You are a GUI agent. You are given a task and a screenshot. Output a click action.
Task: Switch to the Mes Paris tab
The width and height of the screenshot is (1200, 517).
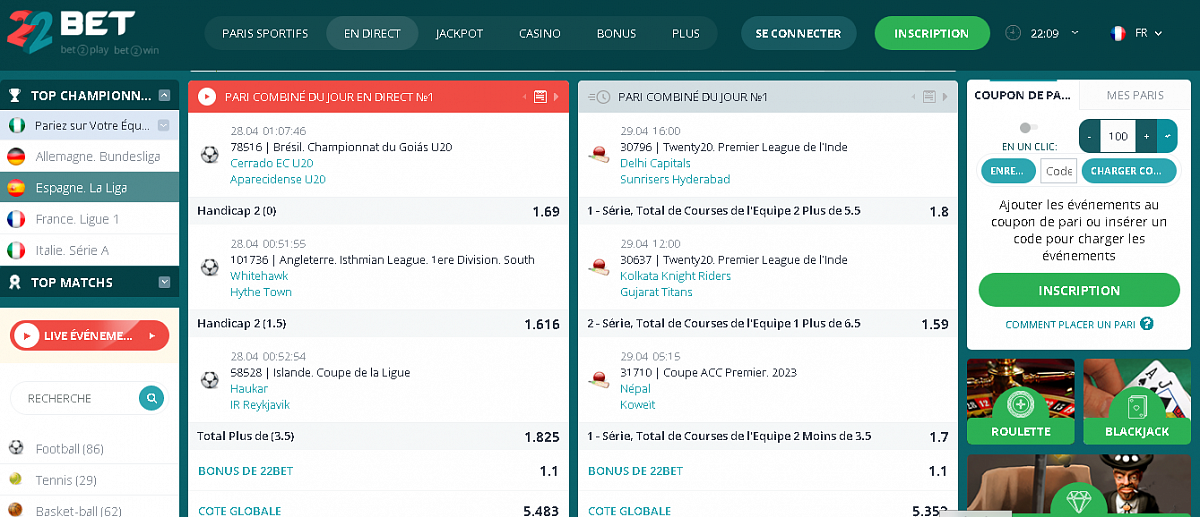point(1135,95)
